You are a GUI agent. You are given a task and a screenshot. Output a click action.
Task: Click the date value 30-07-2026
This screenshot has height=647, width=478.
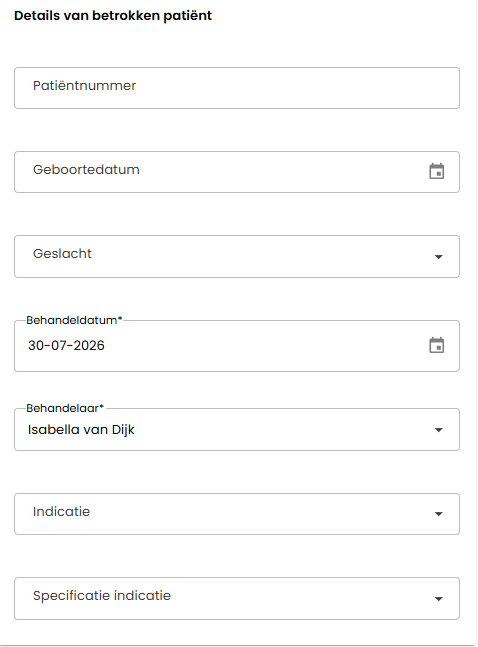click(x=66, y=345)
